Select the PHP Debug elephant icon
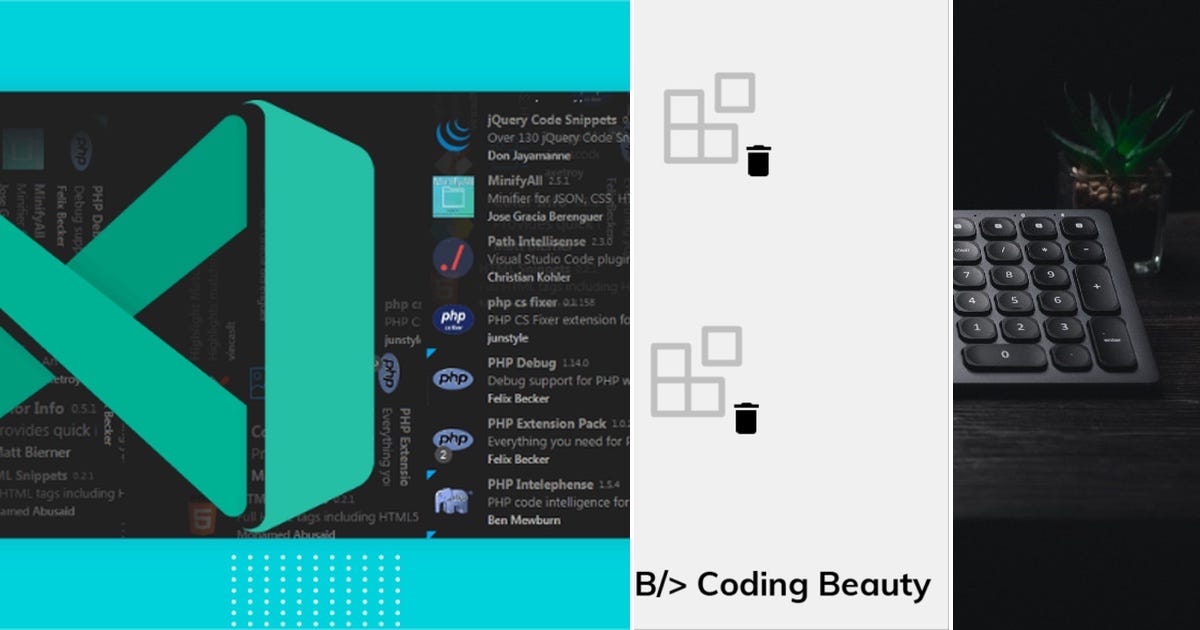Image resolution: width=1200 pixels, height=630 pixels. [x=453, y=379]
